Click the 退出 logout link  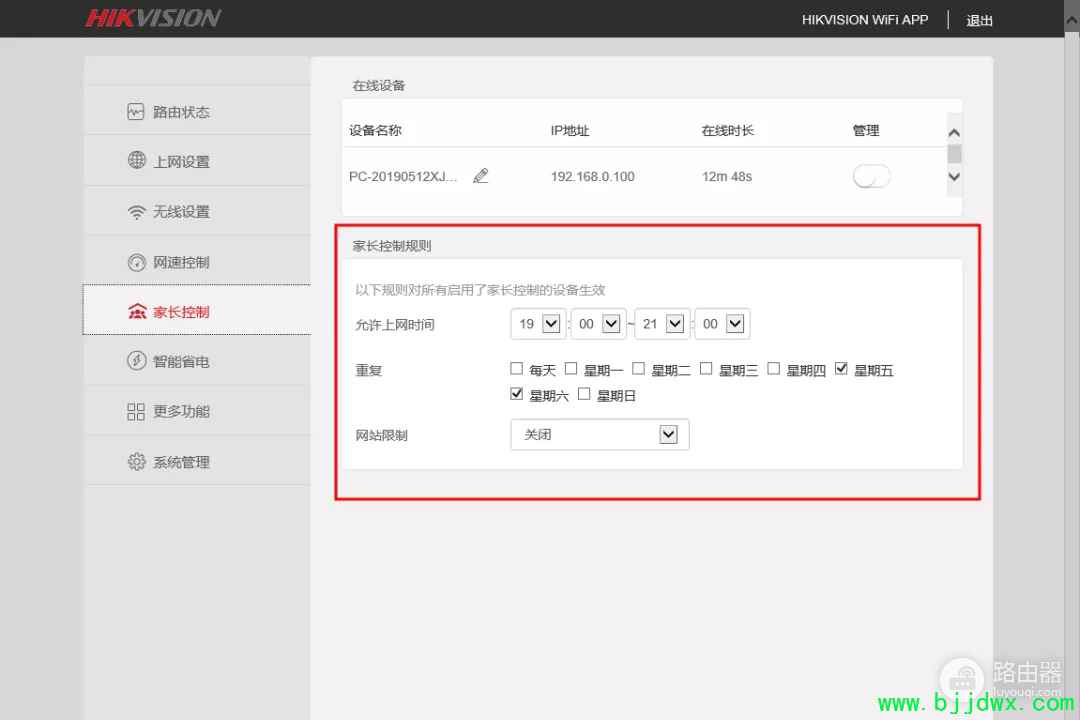click(x=979, y=20)
